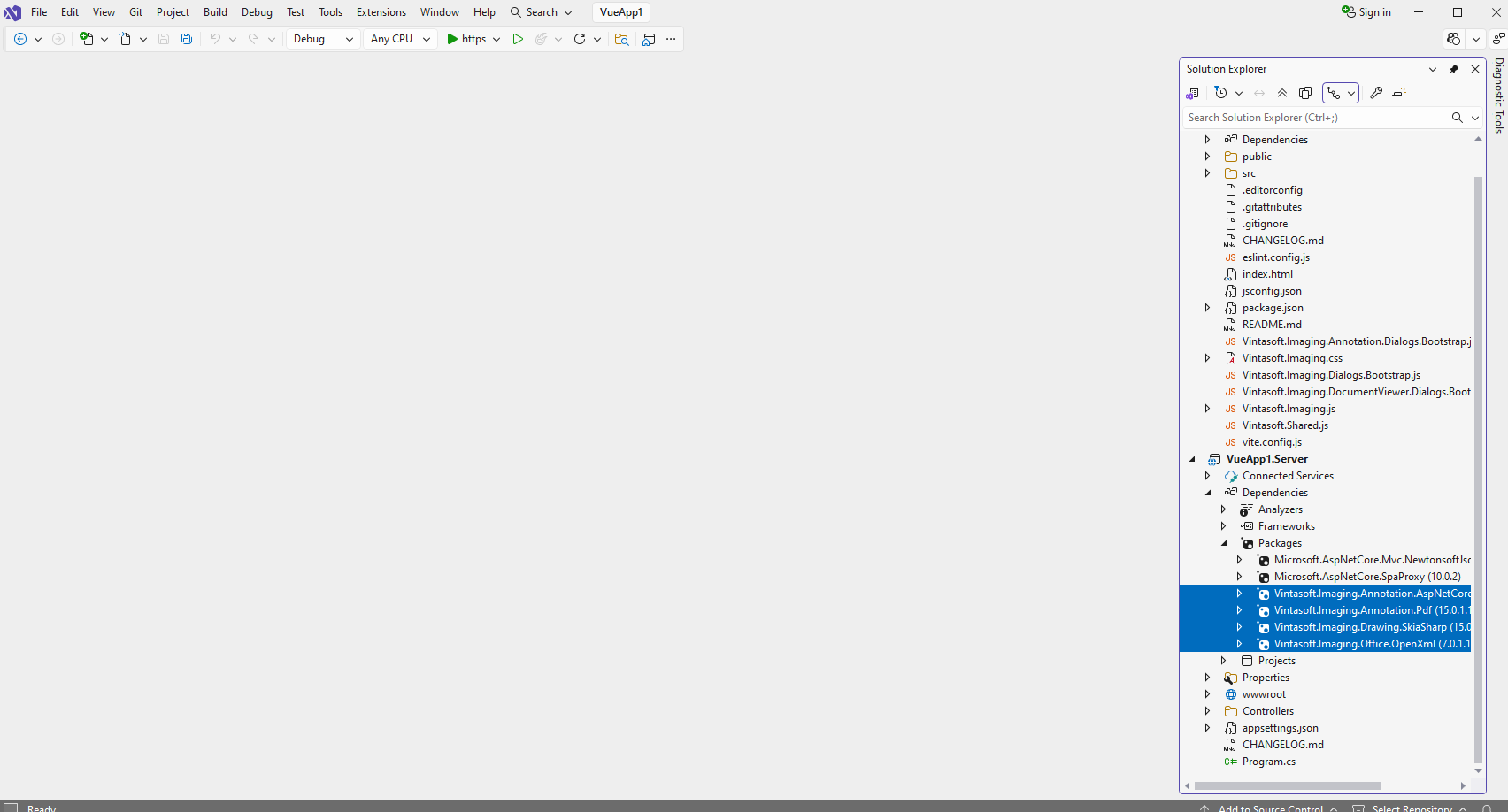
Task: Open Properties with the wrench icon
Action: [1376, 93]
